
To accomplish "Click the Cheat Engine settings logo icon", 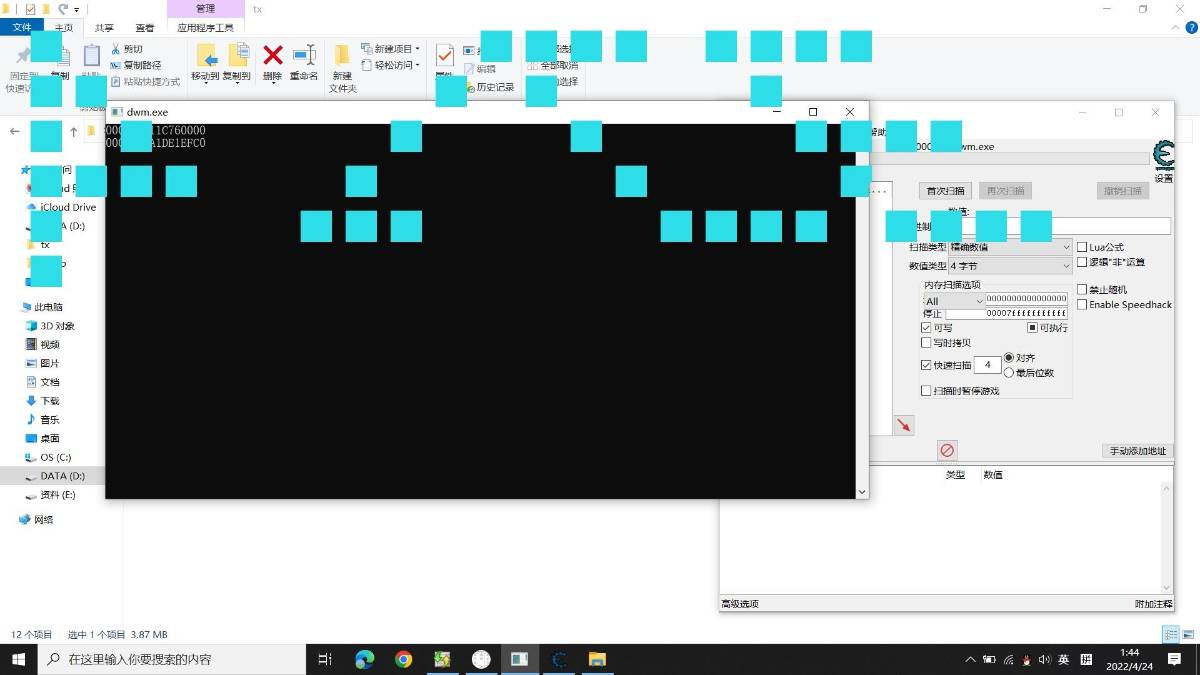I will click(x=1163, y=156).
